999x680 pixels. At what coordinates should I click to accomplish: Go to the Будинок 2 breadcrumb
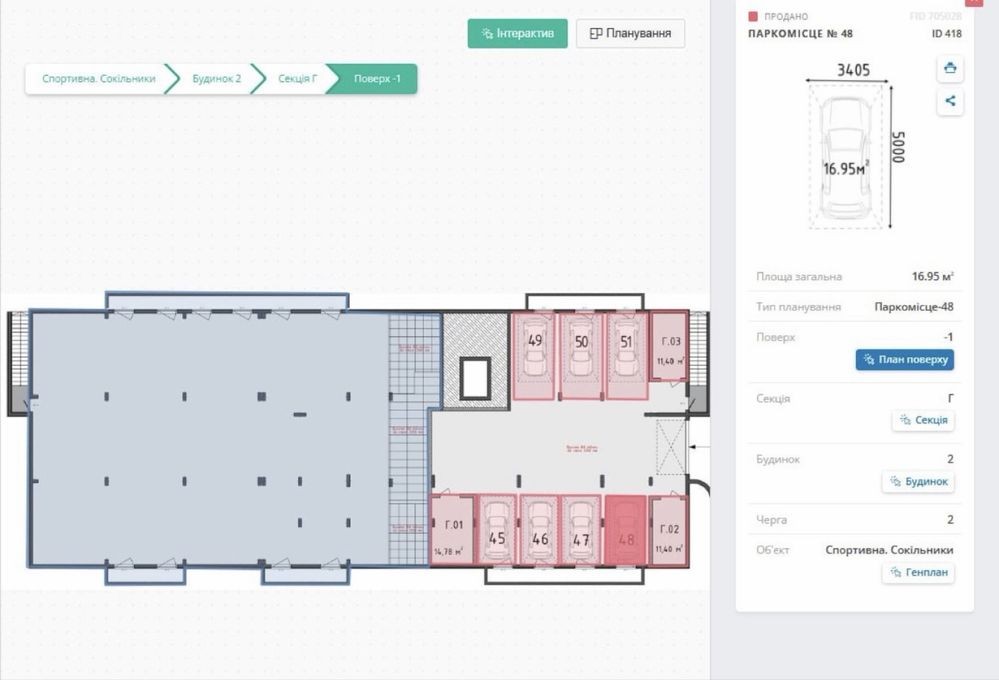click(216, 79)
